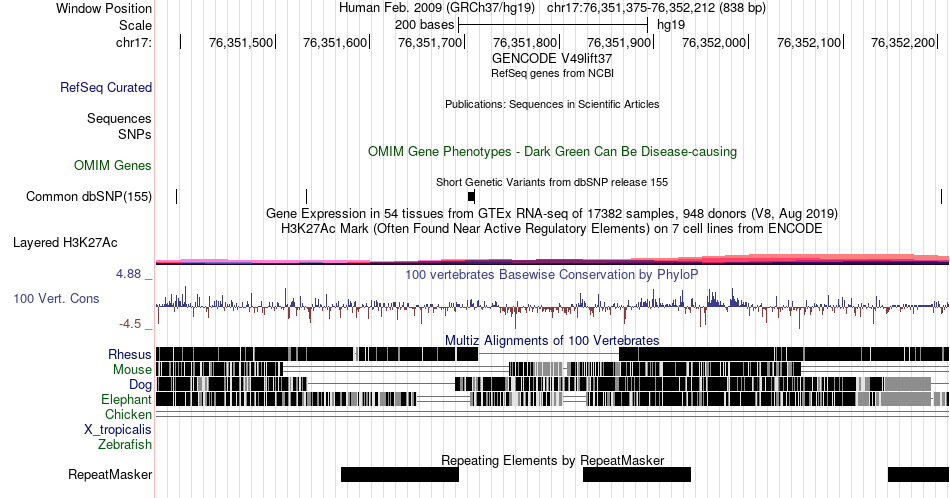
Task: Click Short Genetic Variants from dbSNP title
Action: [552, 182]
